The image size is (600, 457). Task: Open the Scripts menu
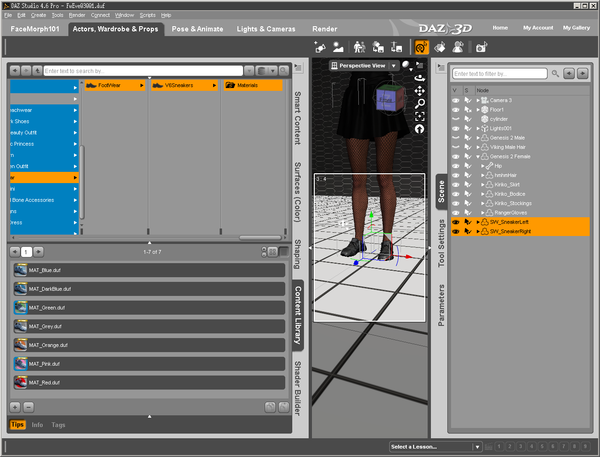[147, 15]
